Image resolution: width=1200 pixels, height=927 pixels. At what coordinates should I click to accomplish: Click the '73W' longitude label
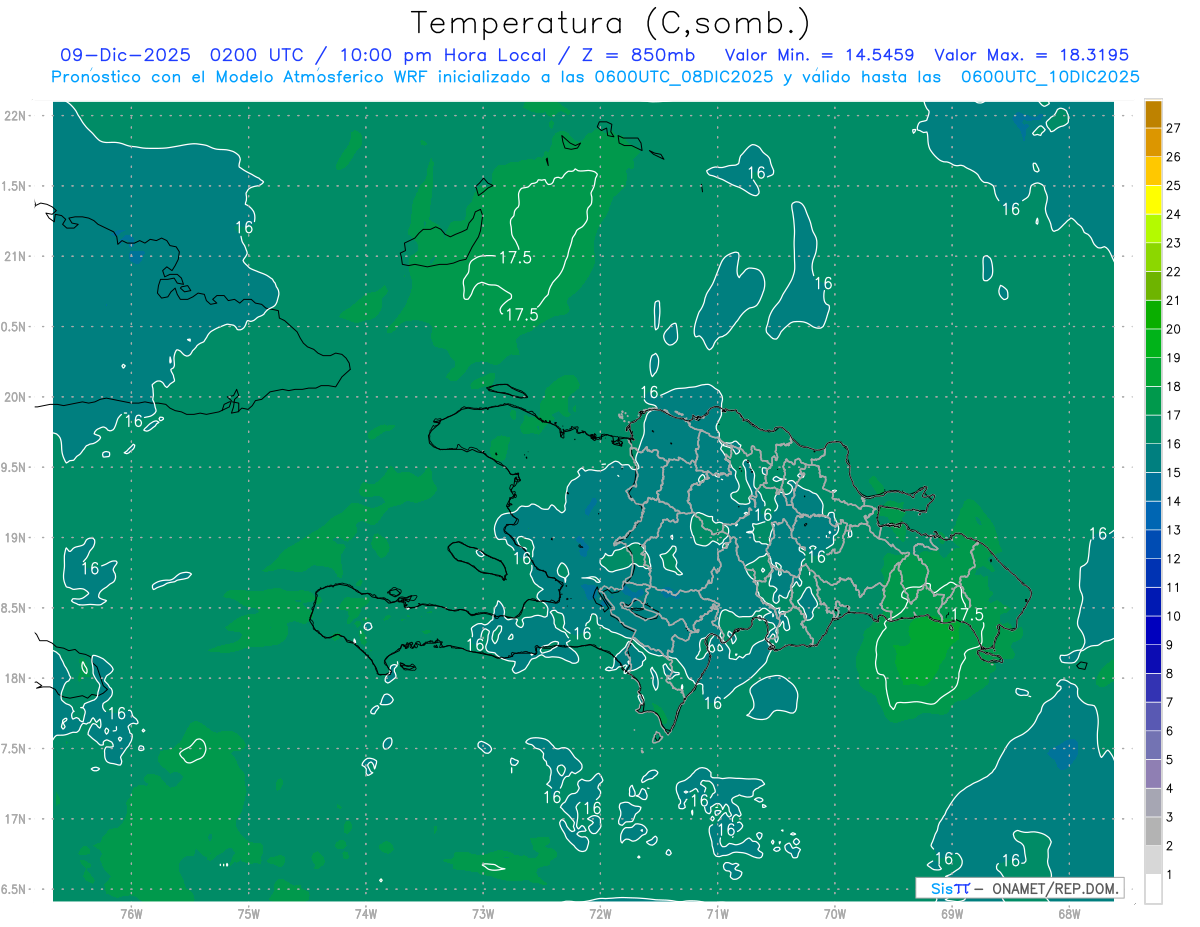483,914
